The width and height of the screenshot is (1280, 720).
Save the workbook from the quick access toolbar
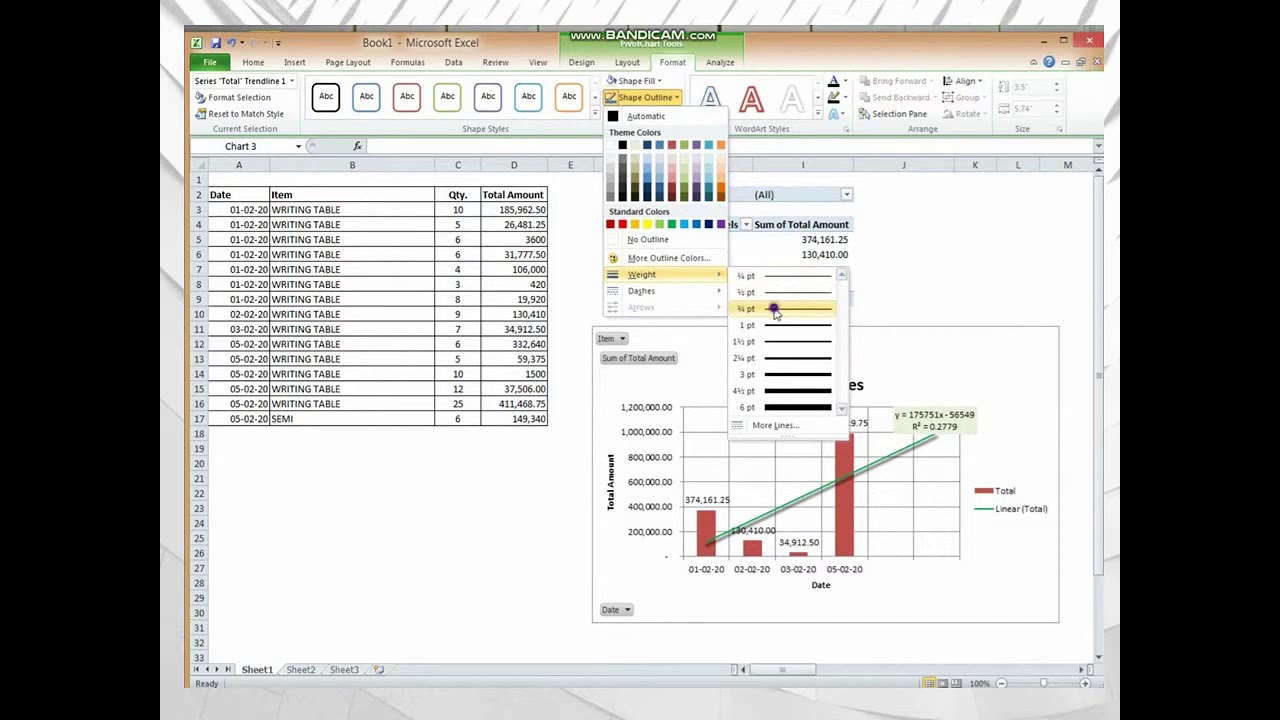(215, 43)
